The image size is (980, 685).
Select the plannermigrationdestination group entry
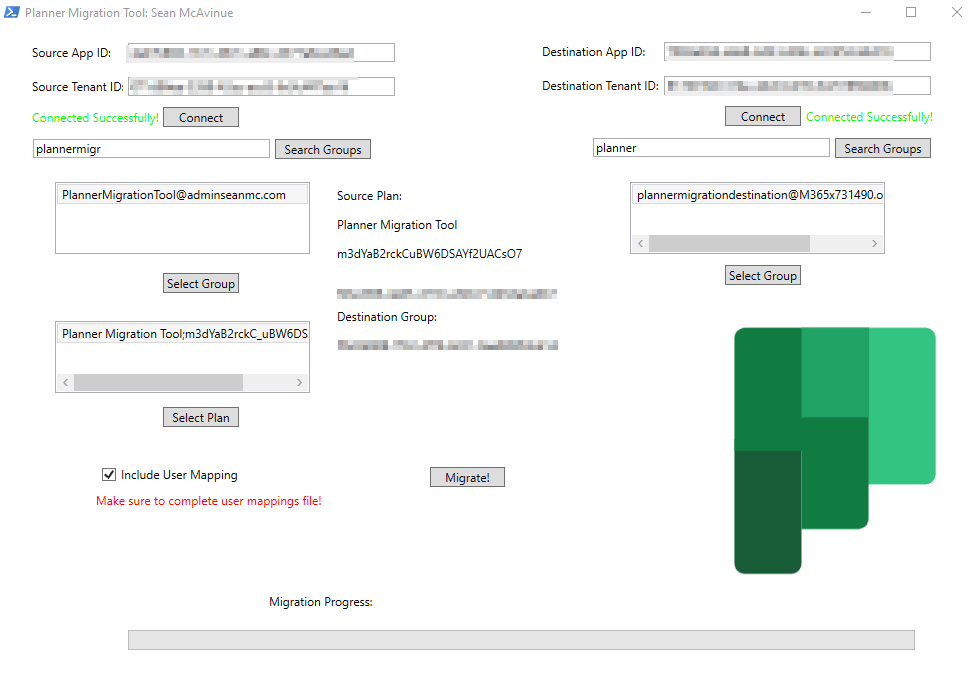coord(760,195)
